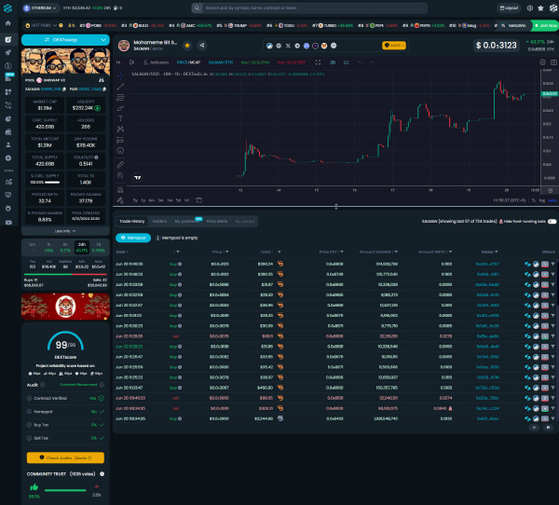Open the favorites star icon in top bar
Image resolution: width=559 pixels, height=505 pixels.
pos(541,8)
